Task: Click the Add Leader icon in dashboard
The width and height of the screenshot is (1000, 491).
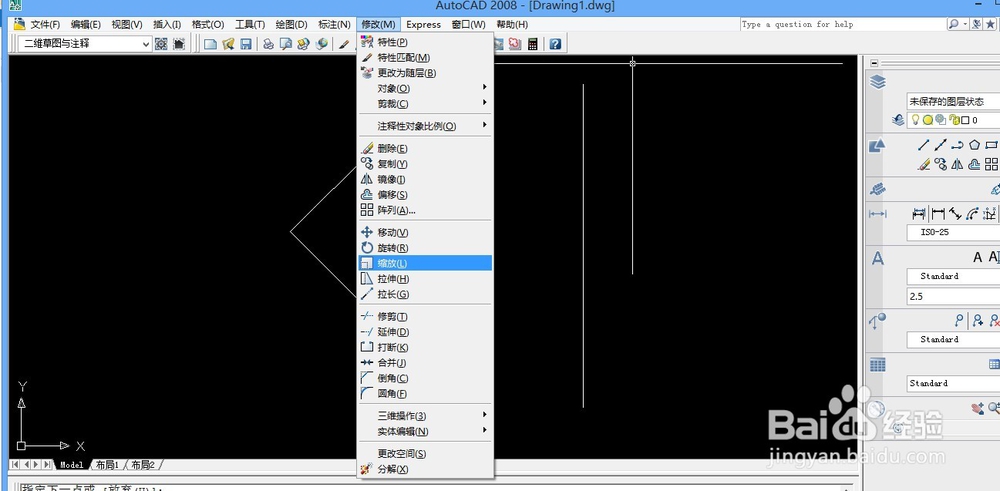Action: [977, 321]
